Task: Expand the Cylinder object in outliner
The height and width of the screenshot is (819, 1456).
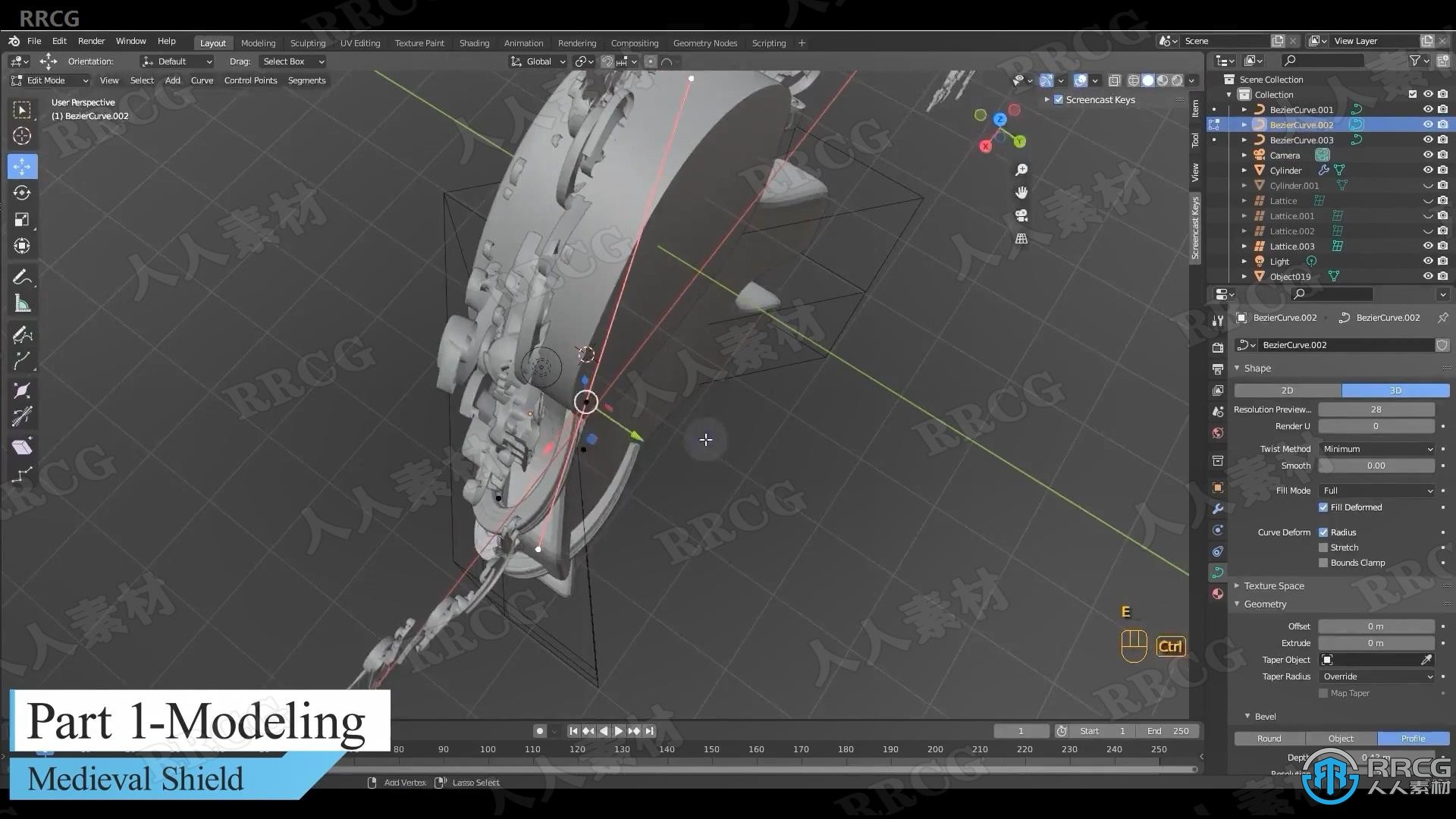Action: (x=1244, y=170)
